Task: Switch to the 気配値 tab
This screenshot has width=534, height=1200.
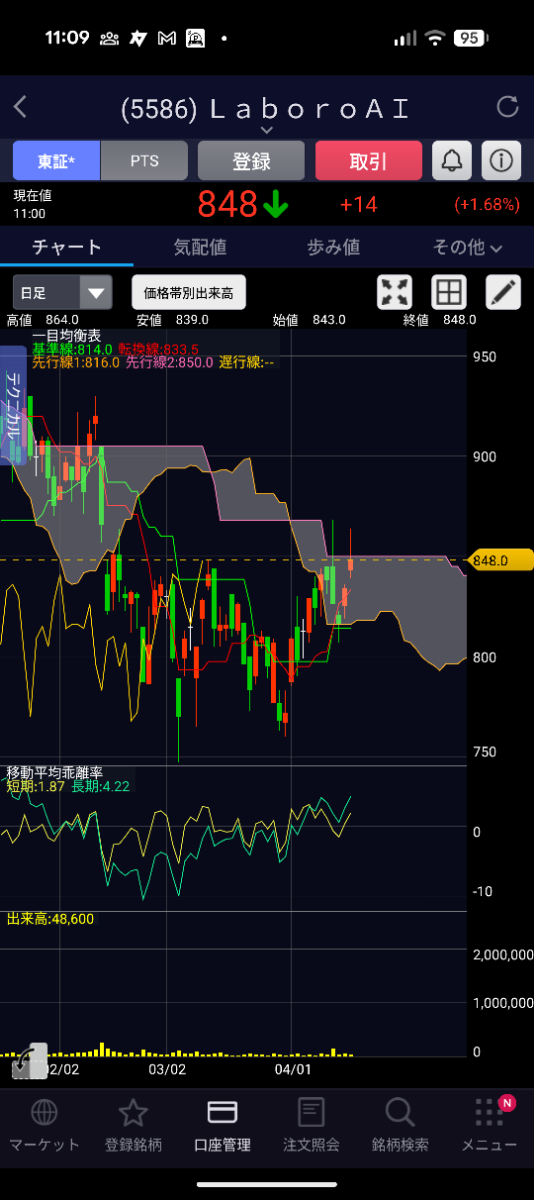Action: (200, 246)
